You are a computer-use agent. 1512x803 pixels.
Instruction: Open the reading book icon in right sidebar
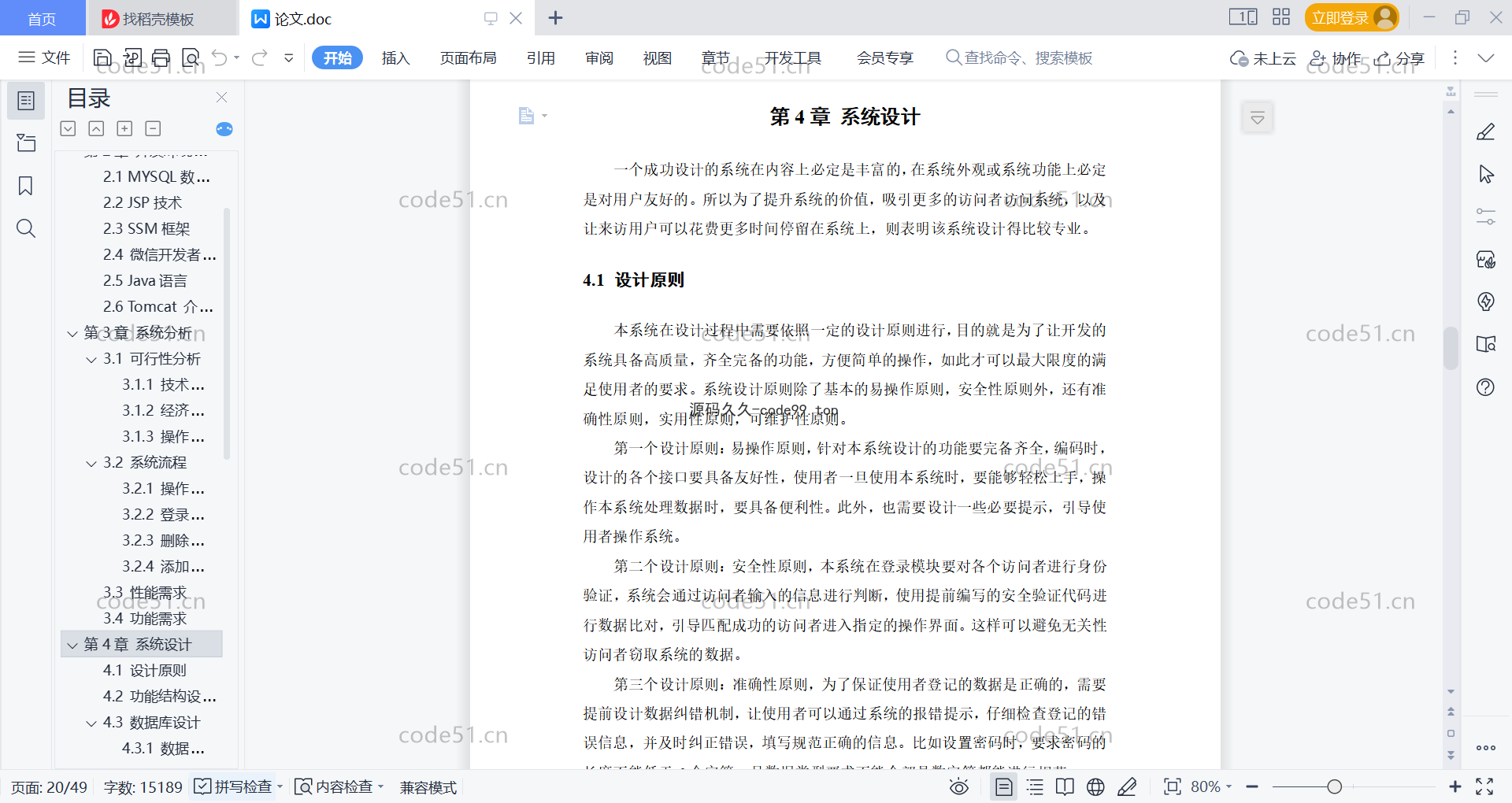pyautogui.click(x=1486, y=344)
